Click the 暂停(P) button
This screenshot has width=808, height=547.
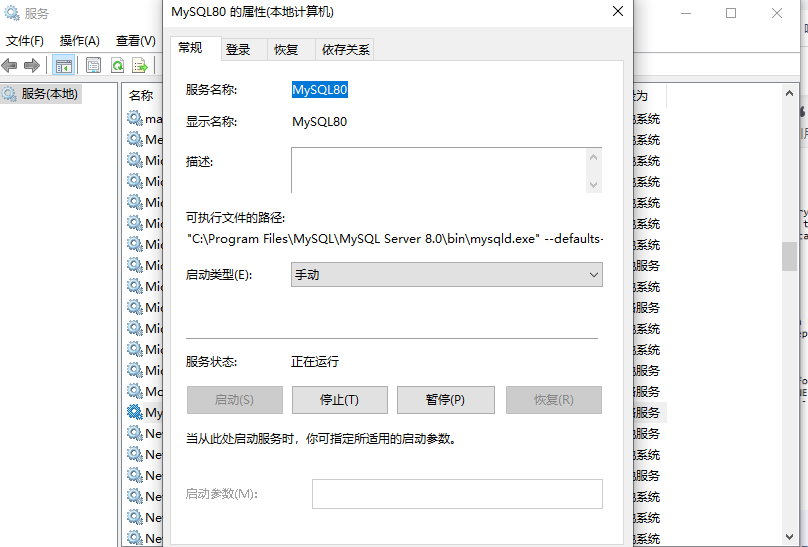coord(446,400)
